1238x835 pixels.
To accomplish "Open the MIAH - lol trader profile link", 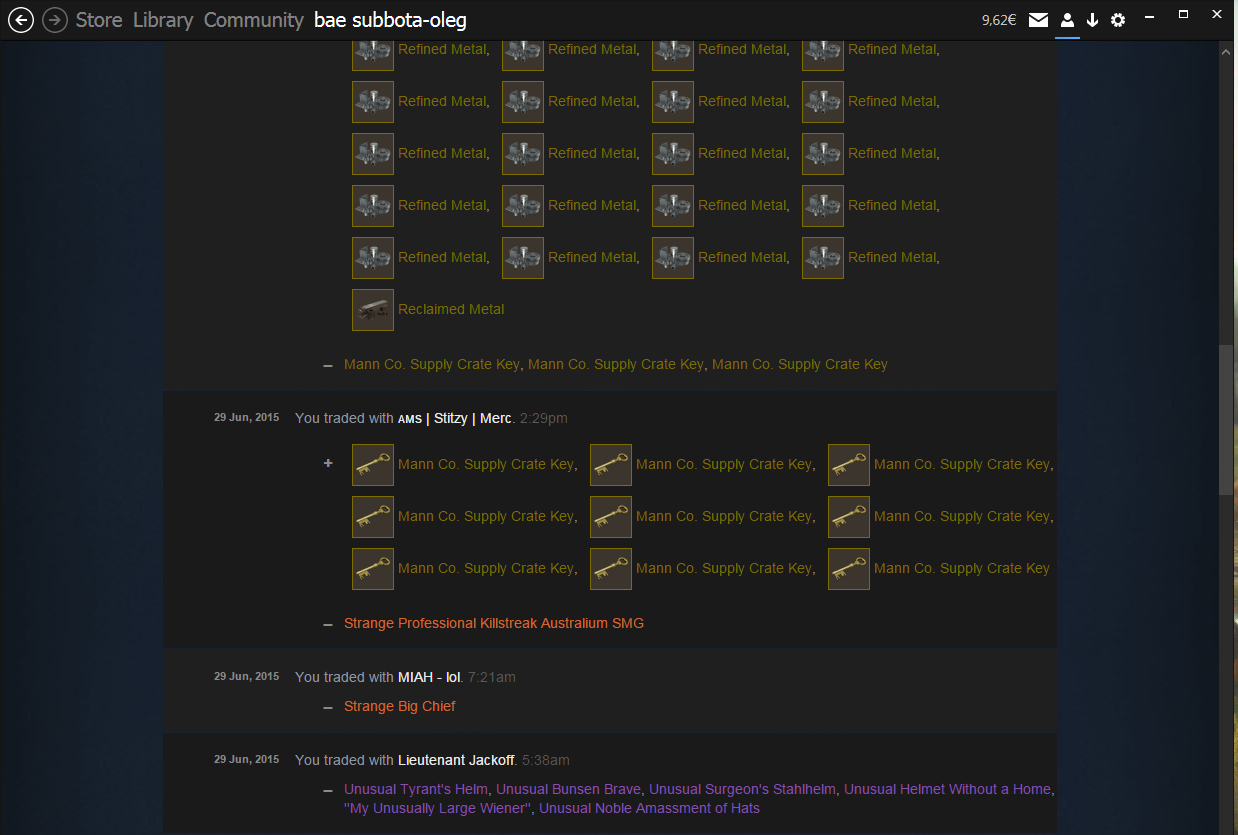I will pos(429,677).
